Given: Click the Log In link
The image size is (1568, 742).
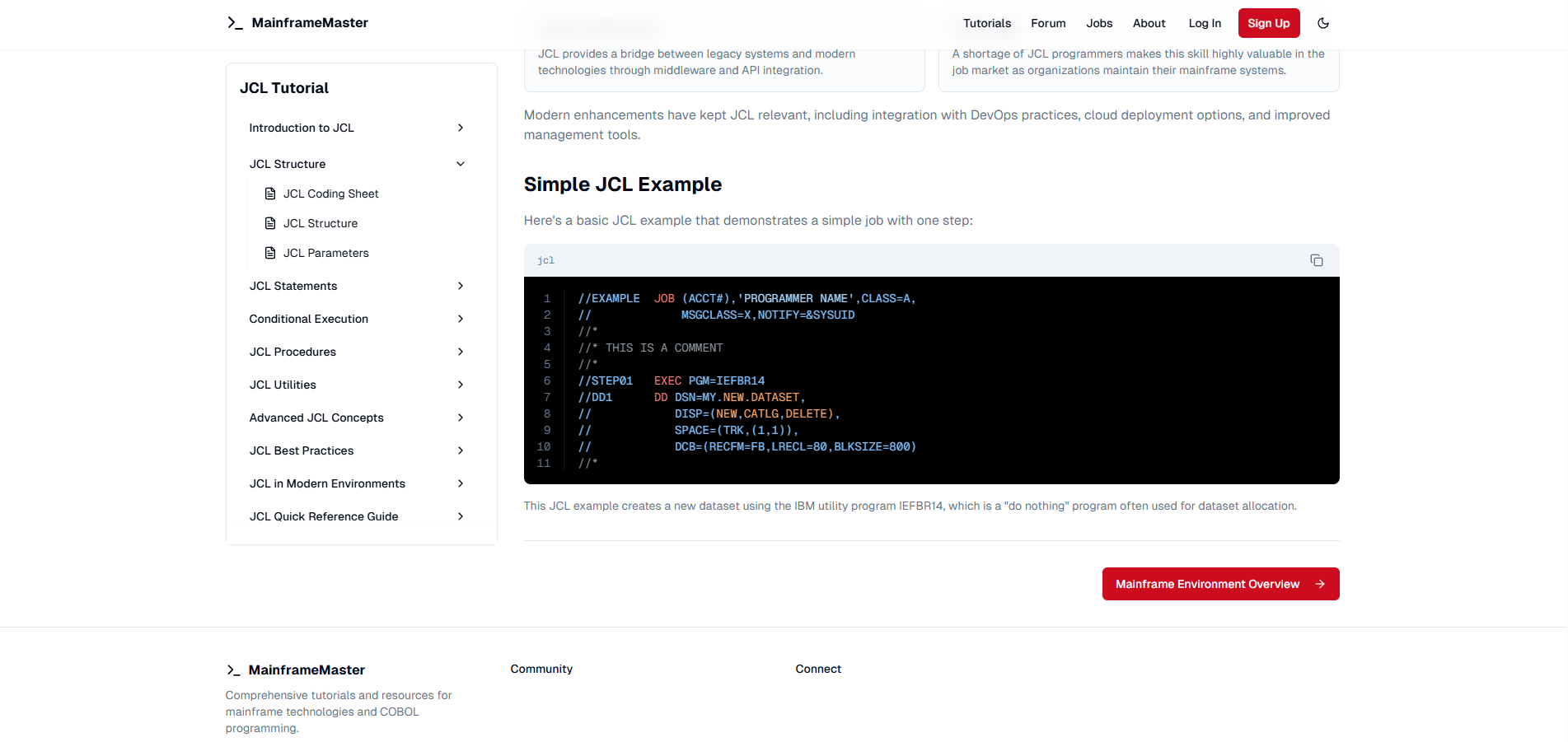Looking at the screenshot, I should point(1204,23).
